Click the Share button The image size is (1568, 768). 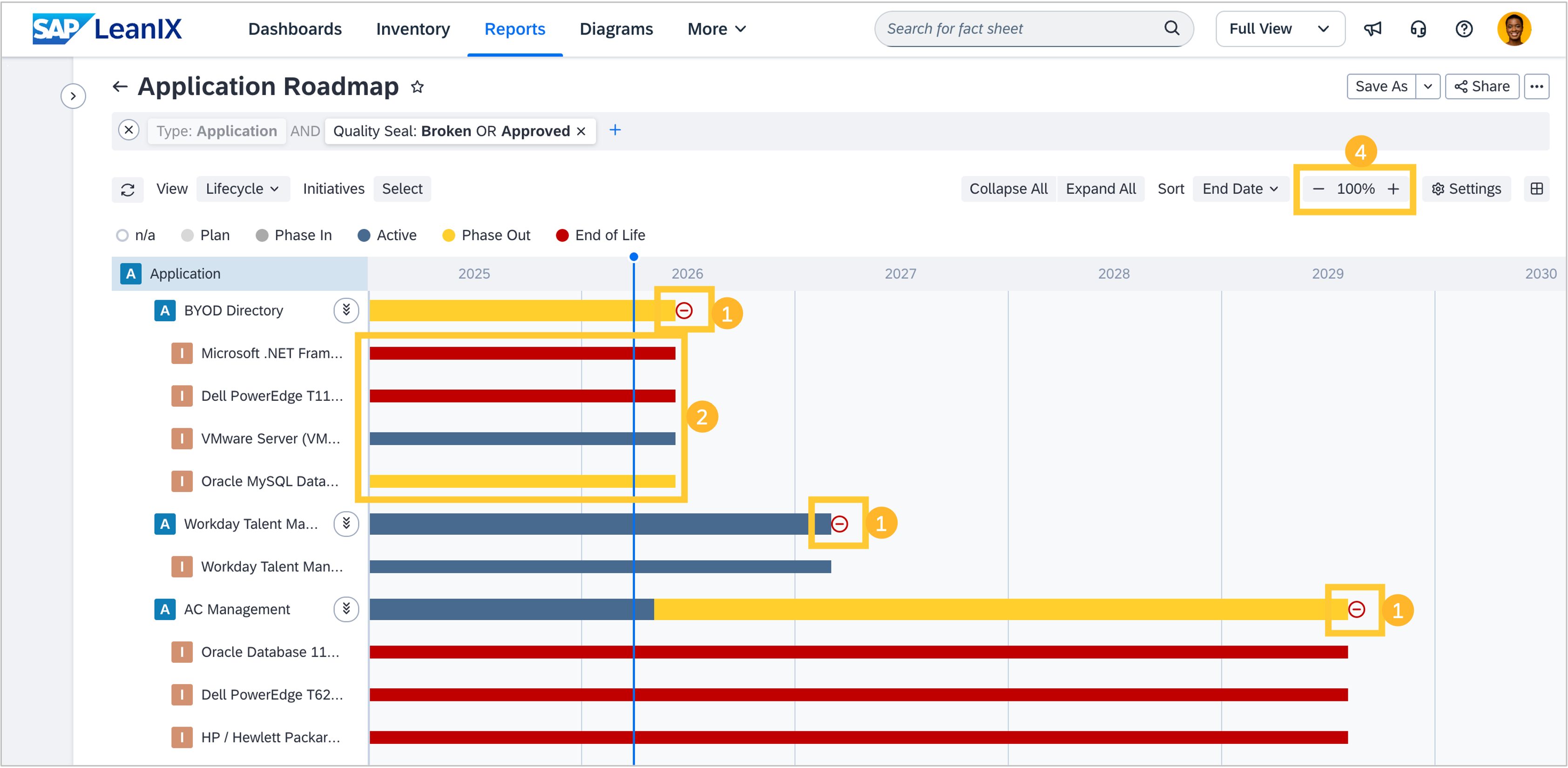1481,87
